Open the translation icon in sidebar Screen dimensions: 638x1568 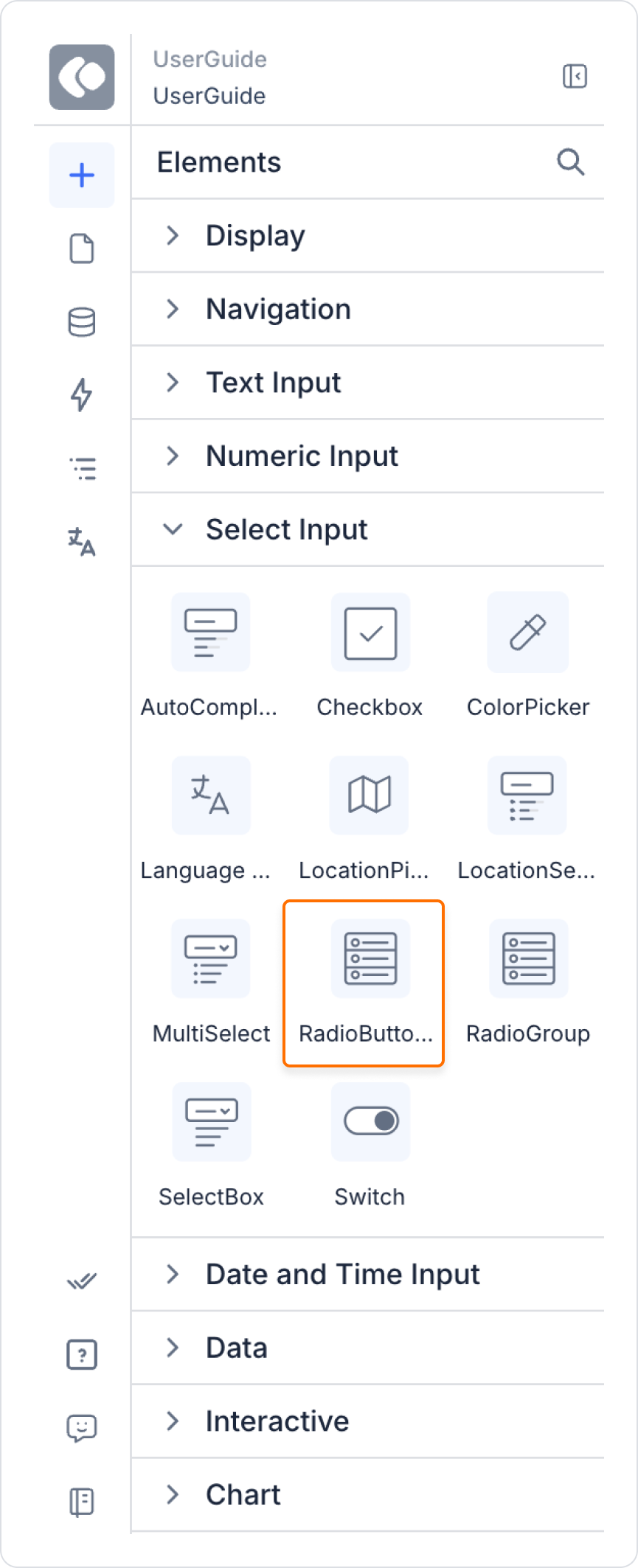[x=82, y=542]
